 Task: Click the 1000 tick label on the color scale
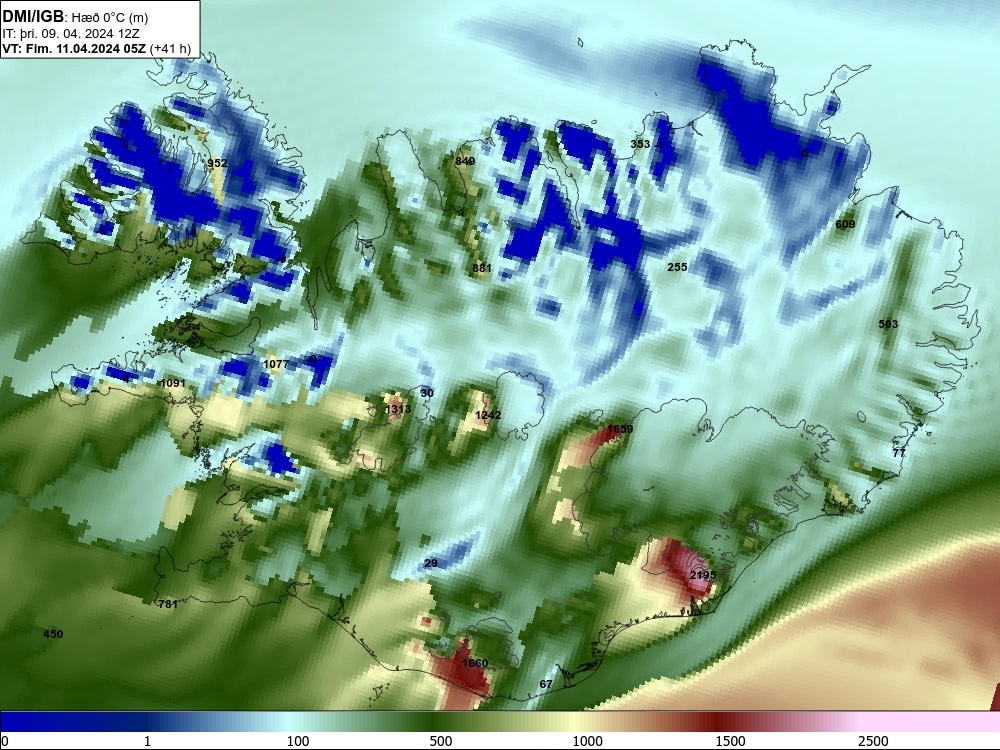[587, 741]
